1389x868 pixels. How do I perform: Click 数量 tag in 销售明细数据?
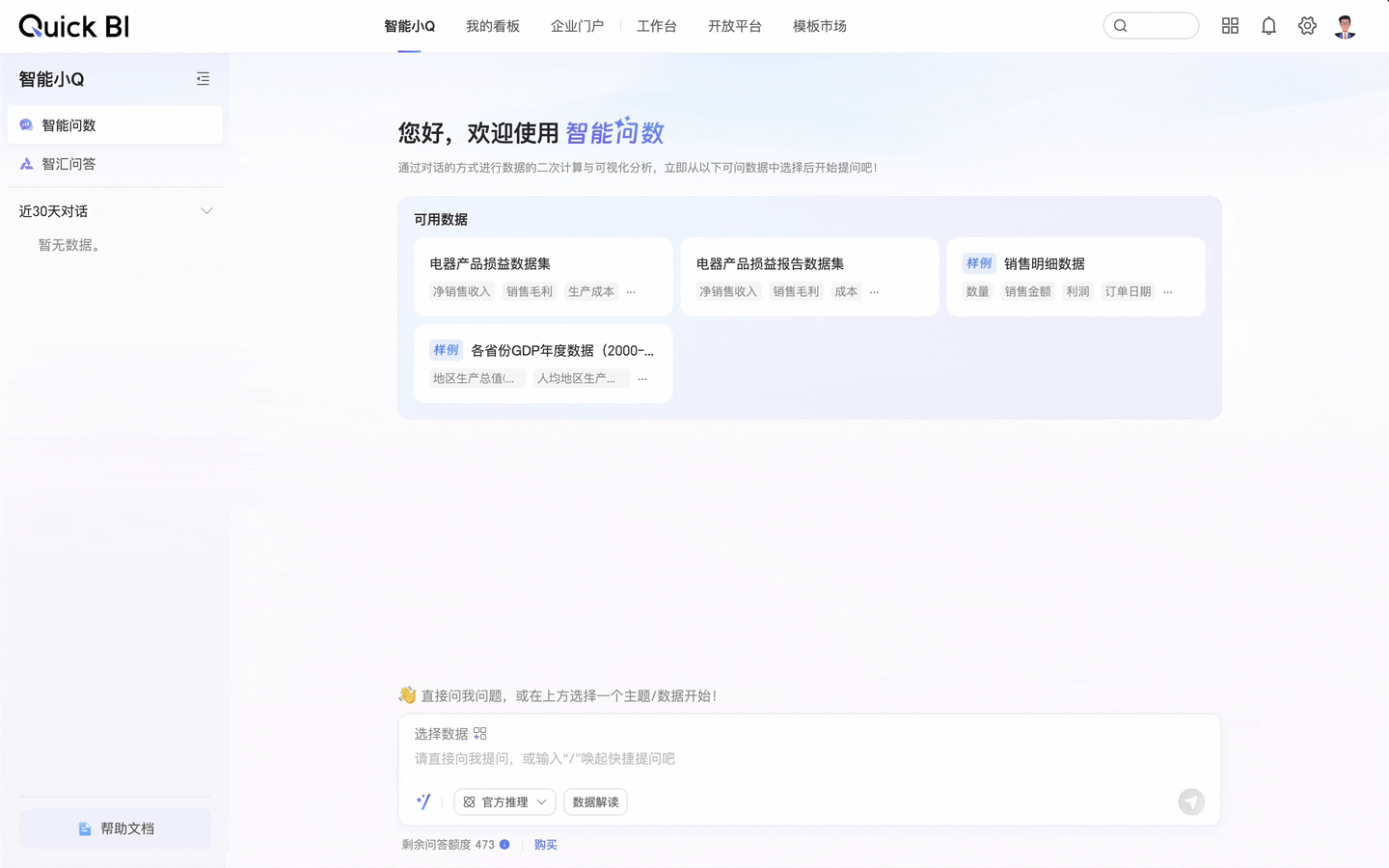[x=977, y=291]
